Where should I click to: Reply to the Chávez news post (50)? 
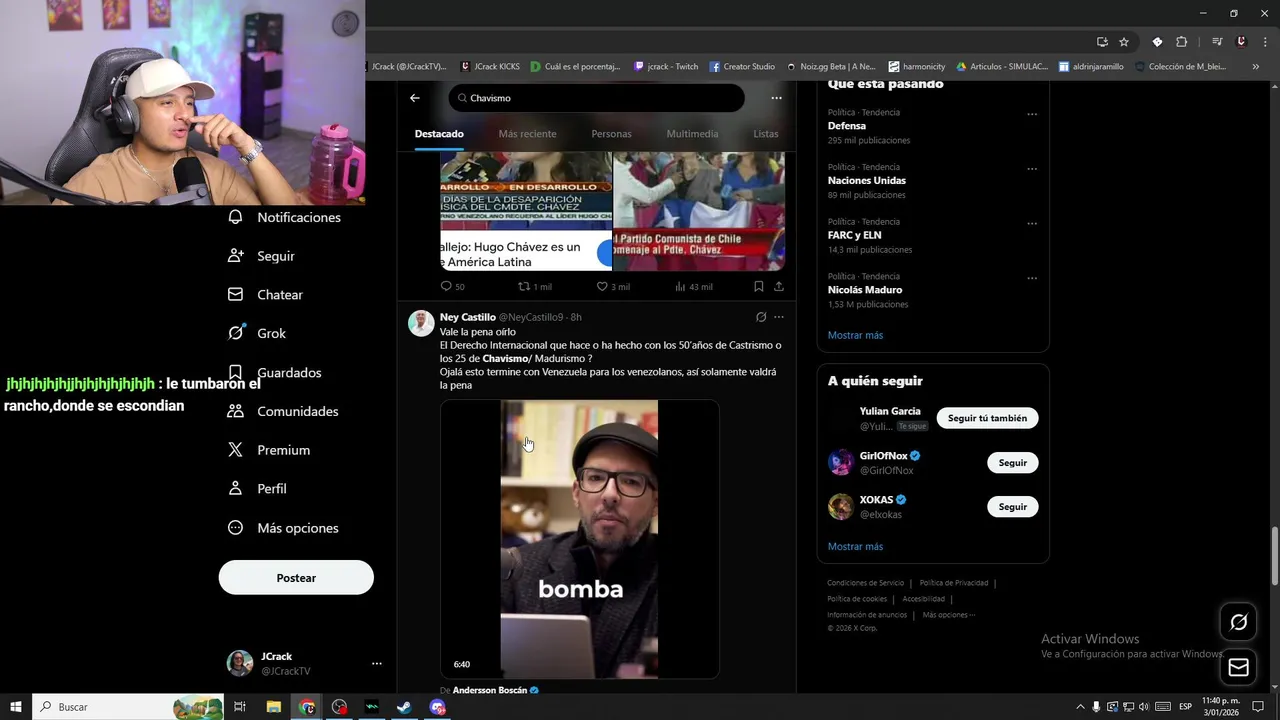(453, 286)
